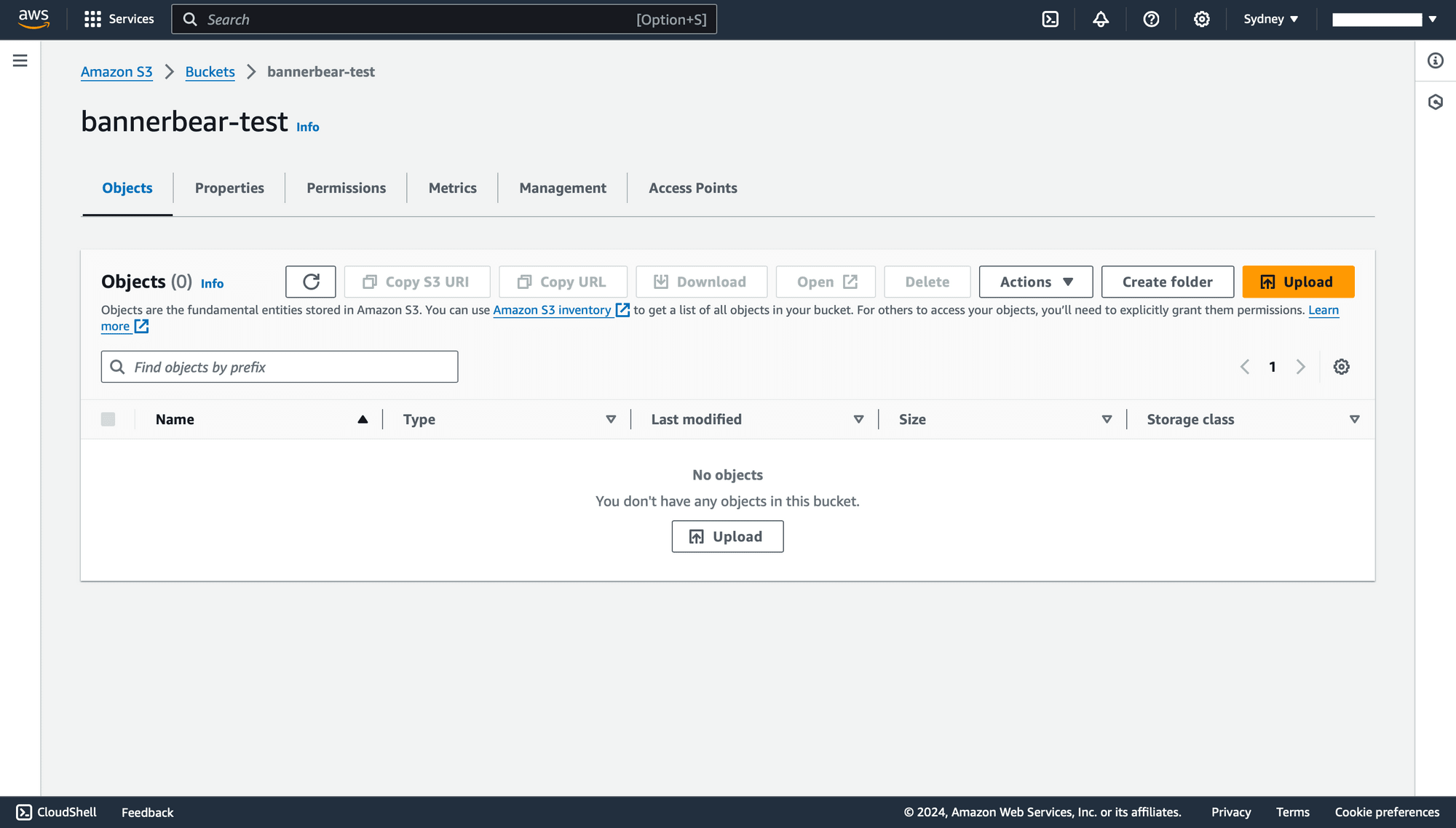Open the Storage class filter dropdown
Image resolution: width=1456 pixels, height=828 pixels.
coord(1355,419)
